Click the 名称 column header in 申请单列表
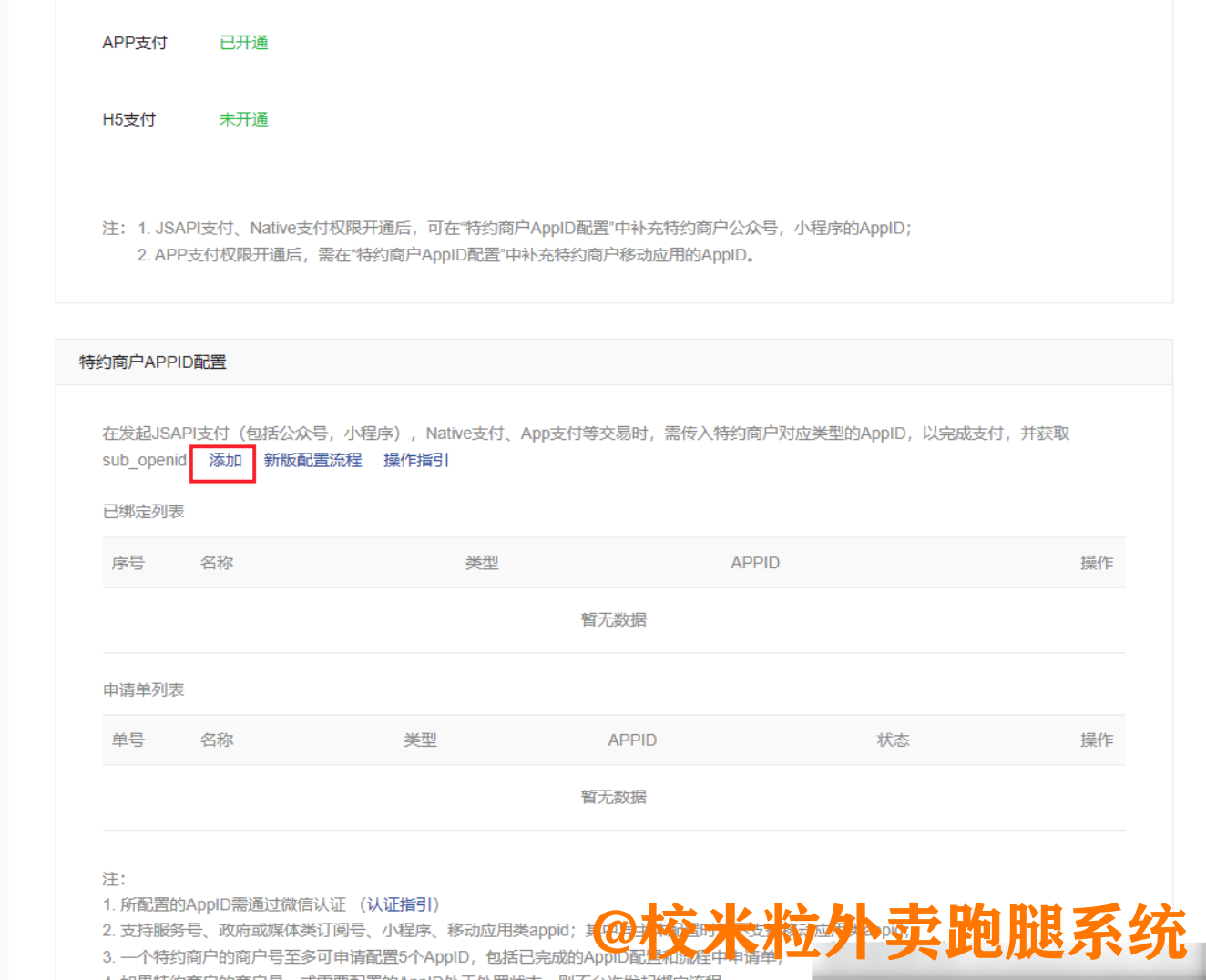The image size is (1206, 980). [217, 740]
